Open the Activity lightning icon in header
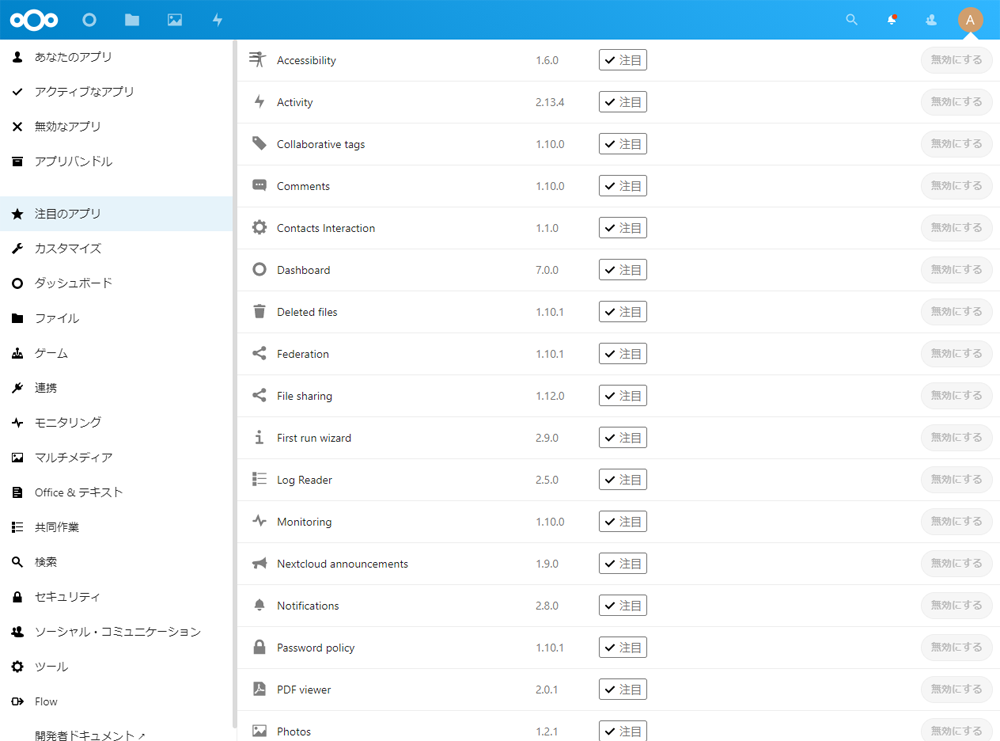 coord(217,20)
